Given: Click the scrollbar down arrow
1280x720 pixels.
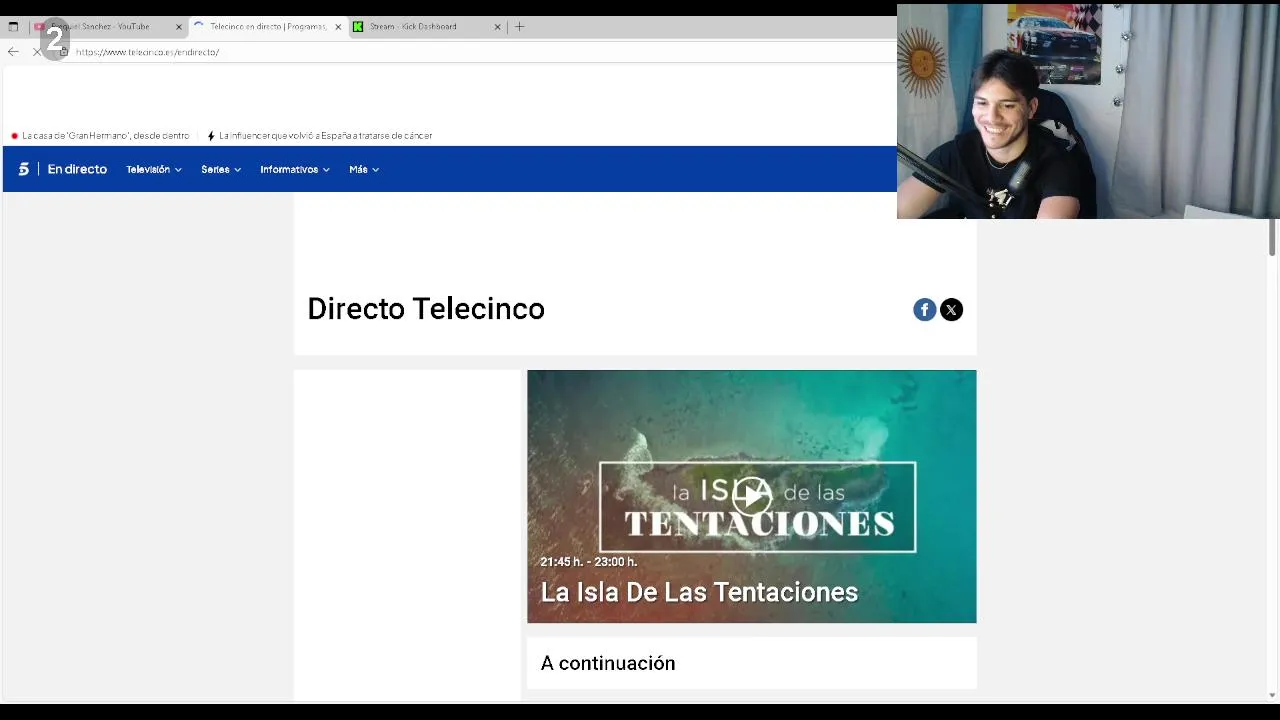Looking at the screenshot, I should (1272, 695).
